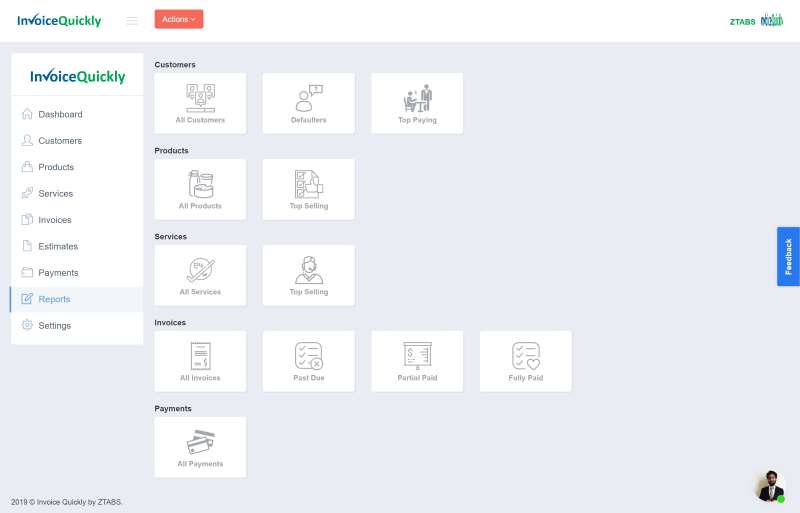Click the Invoices section heading
The width and height of the screenshot is (800, 513).
(170, 323)
